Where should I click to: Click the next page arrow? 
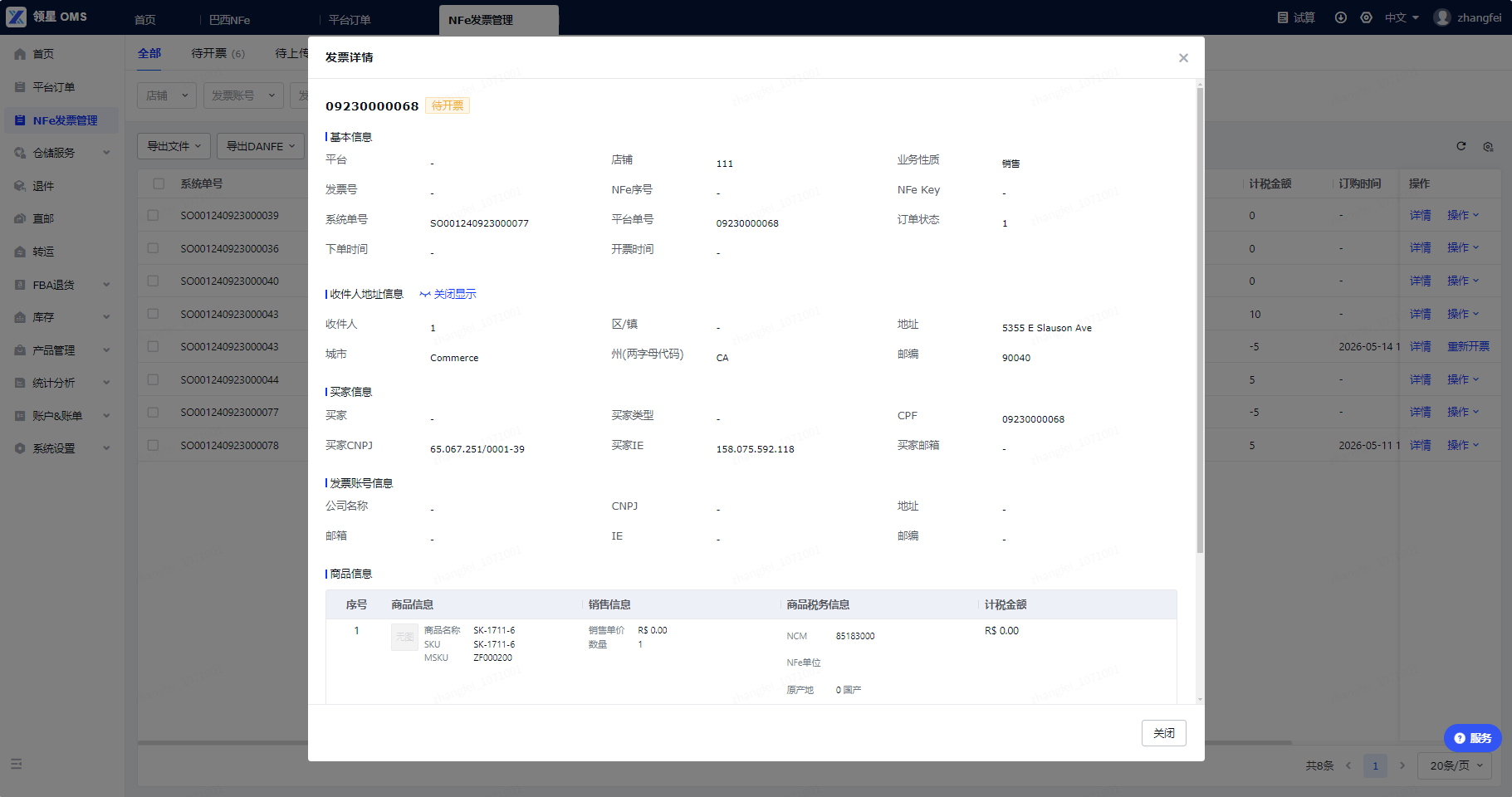pyautogui.click(x=1402, y=765)
